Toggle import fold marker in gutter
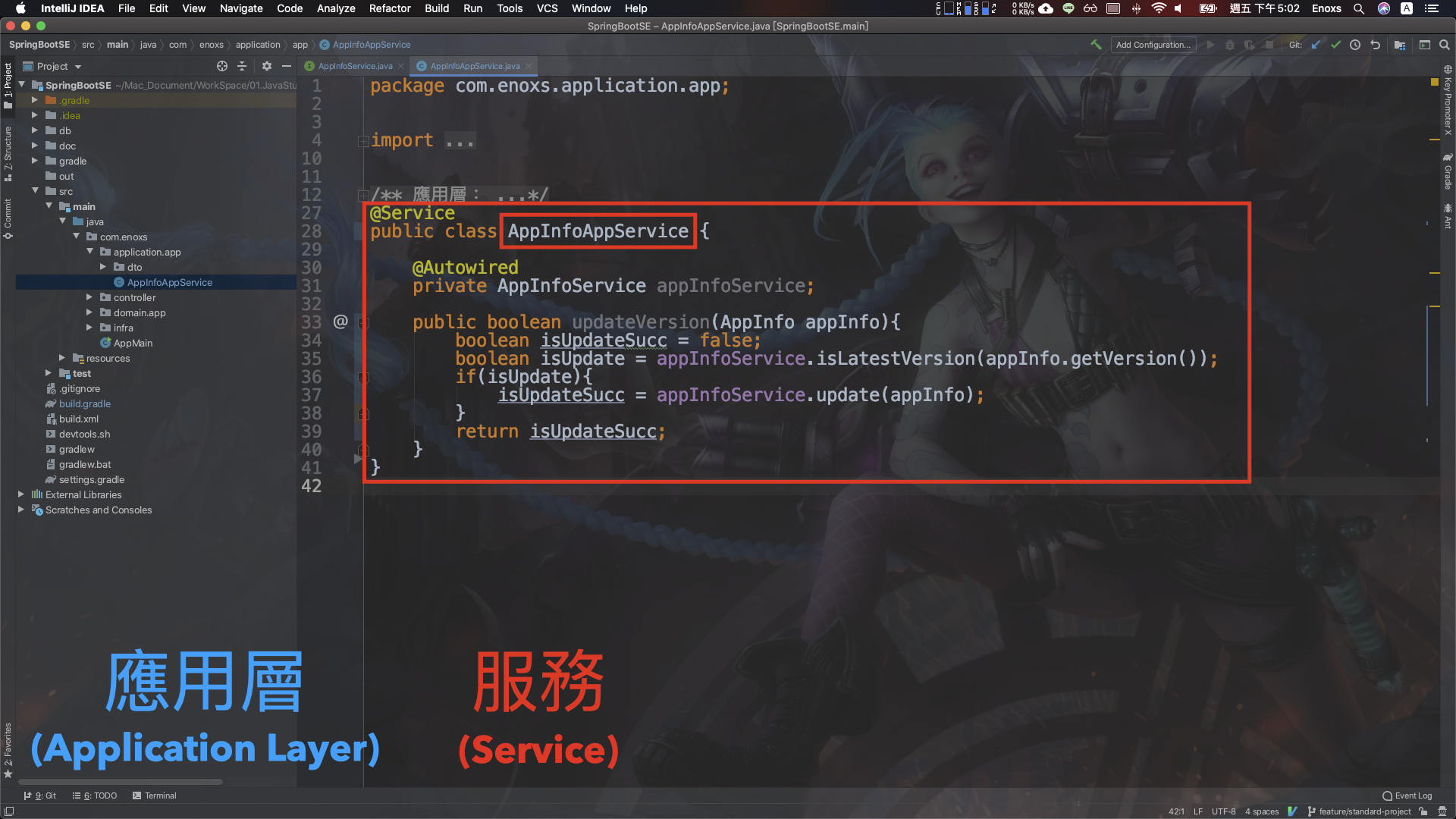 [x=363, y=141]
